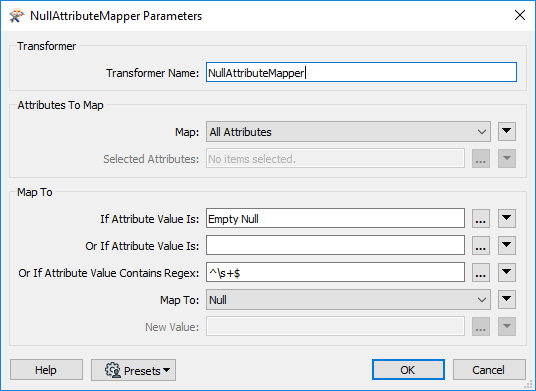536x391 pixels.
Task: Open the Presets menu button
Action: coord(133,370)
